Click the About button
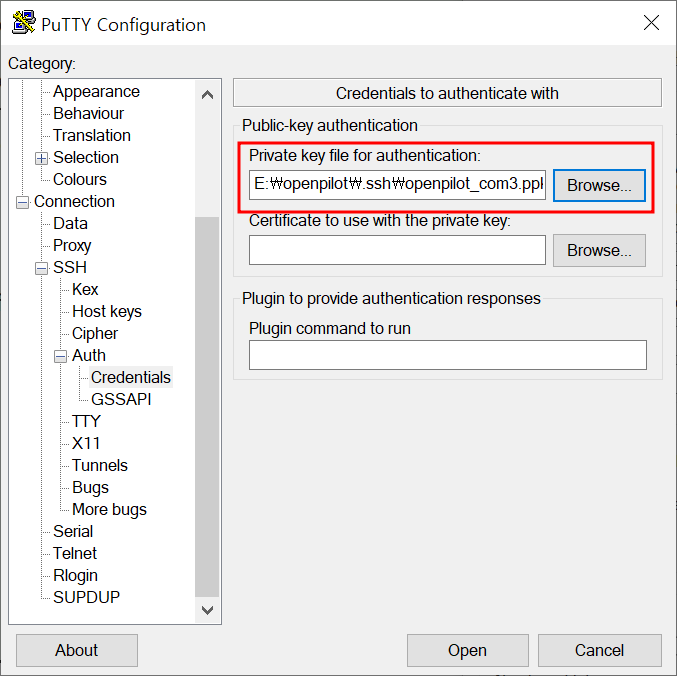Screen dimensions: 677x676 click(77, 650)
